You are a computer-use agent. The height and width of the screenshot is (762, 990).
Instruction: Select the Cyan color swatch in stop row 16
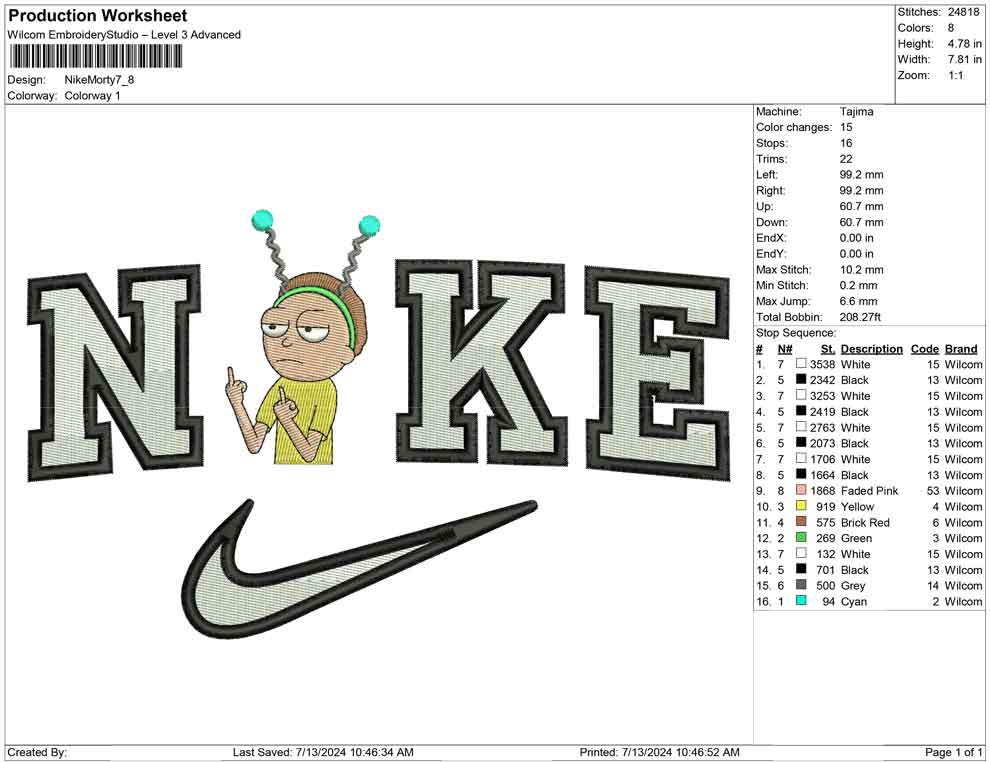point(800,601)
